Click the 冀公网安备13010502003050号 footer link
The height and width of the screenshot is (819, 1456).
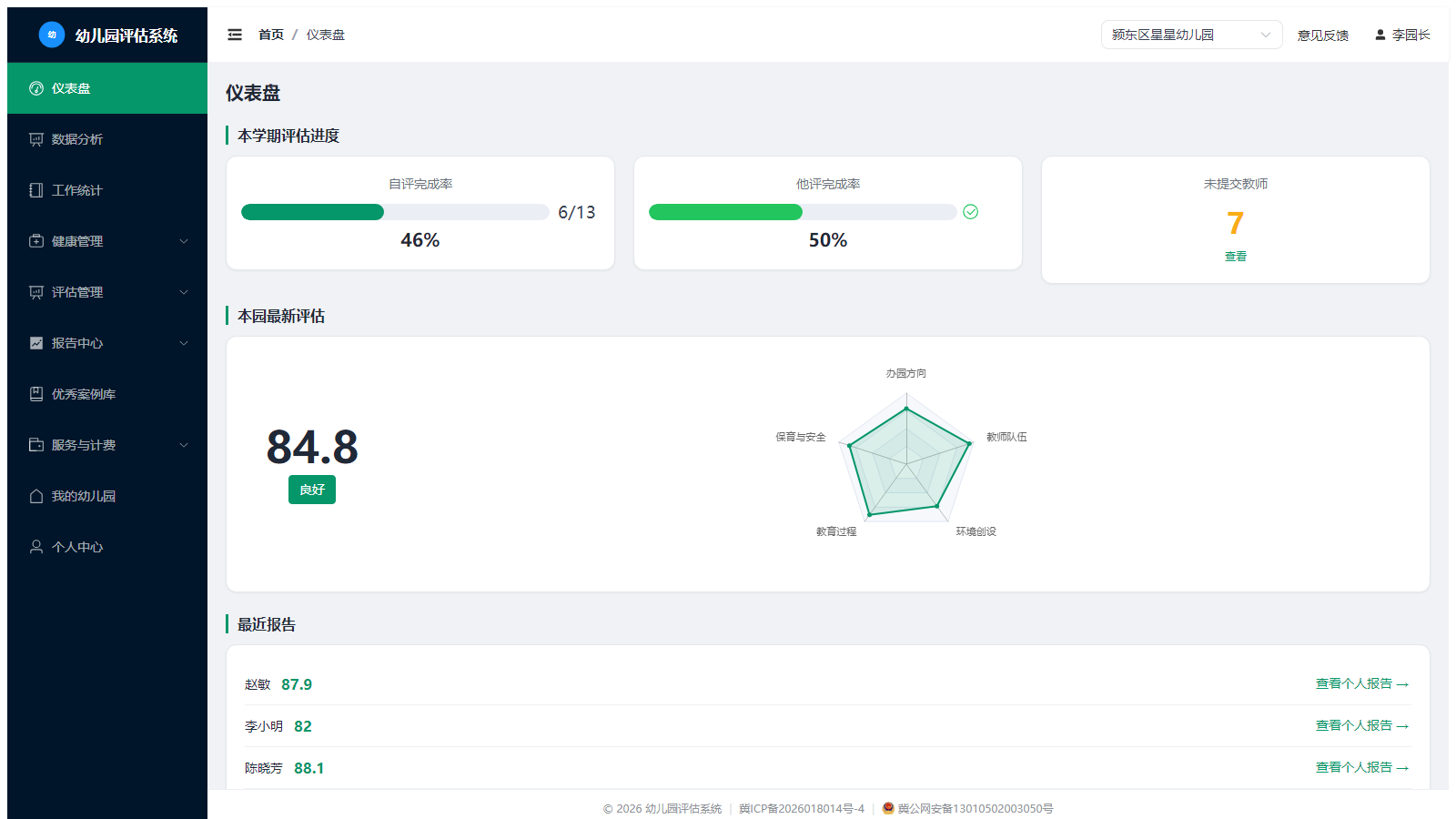pos(976,808)
